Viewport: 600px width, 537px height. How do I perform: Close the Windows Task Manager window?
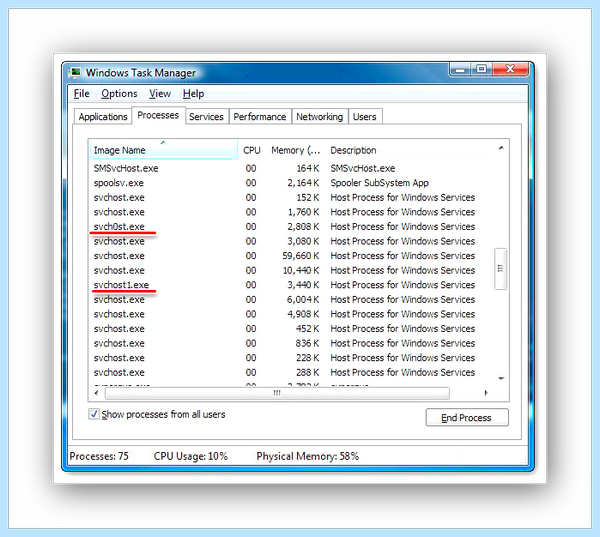pos(510,69)
